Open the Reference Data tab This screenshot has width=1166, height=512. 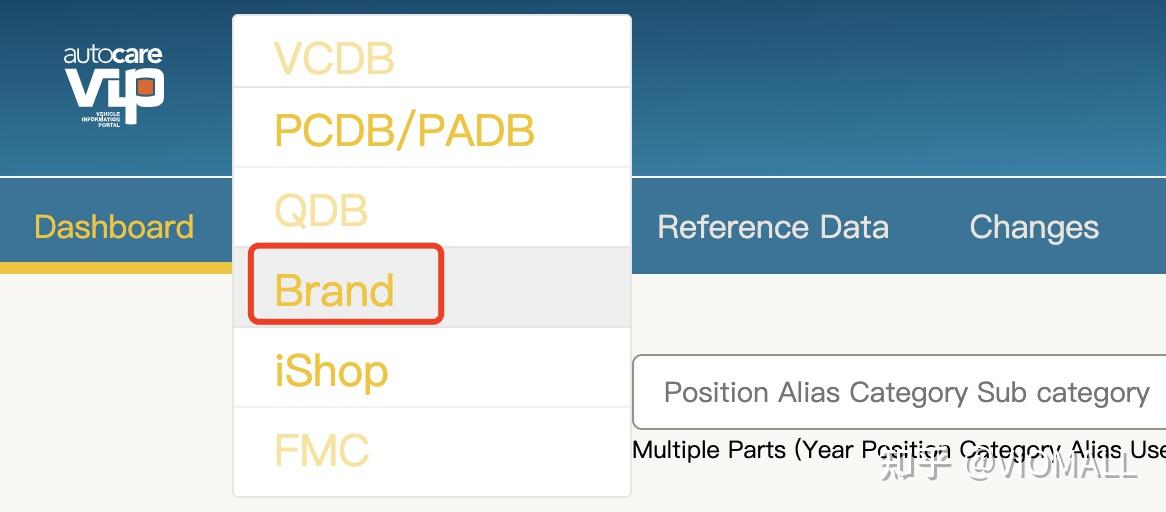pyautogui.click(x=772, y=227)
